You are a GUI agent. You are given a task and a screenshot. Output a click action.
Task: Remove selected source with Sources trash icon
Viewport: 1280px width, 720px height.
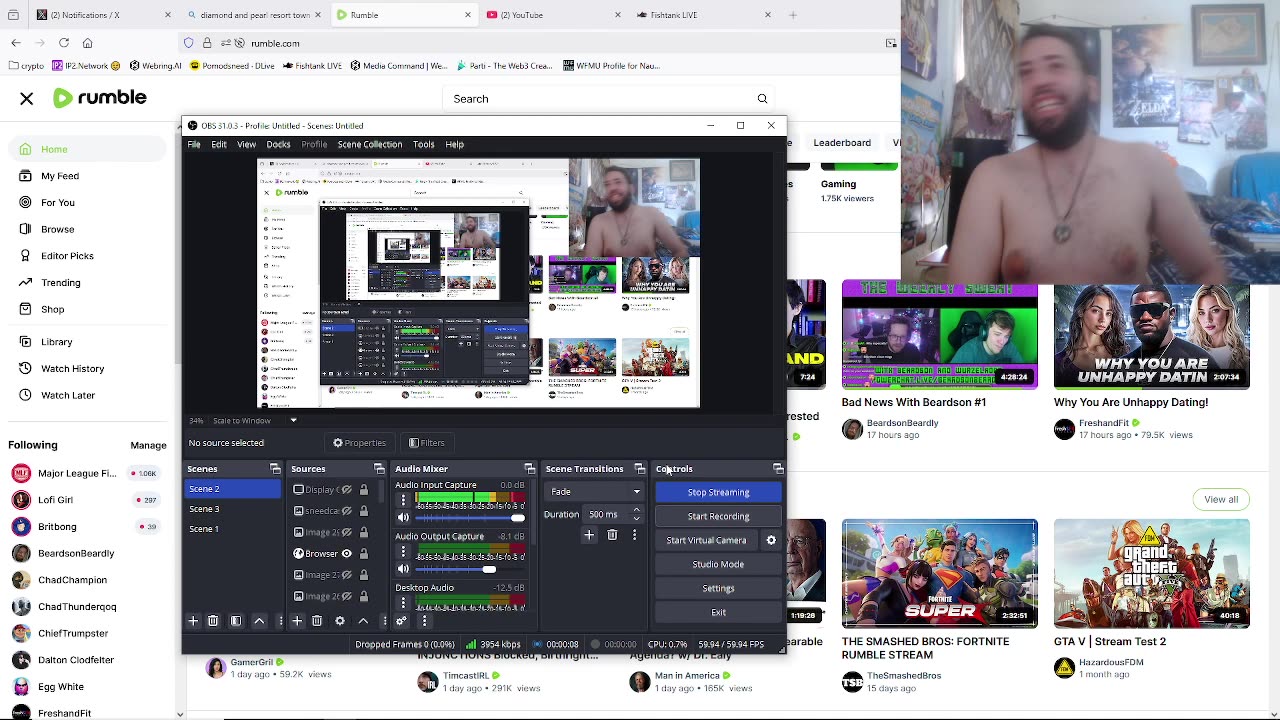tap(317, 621)
